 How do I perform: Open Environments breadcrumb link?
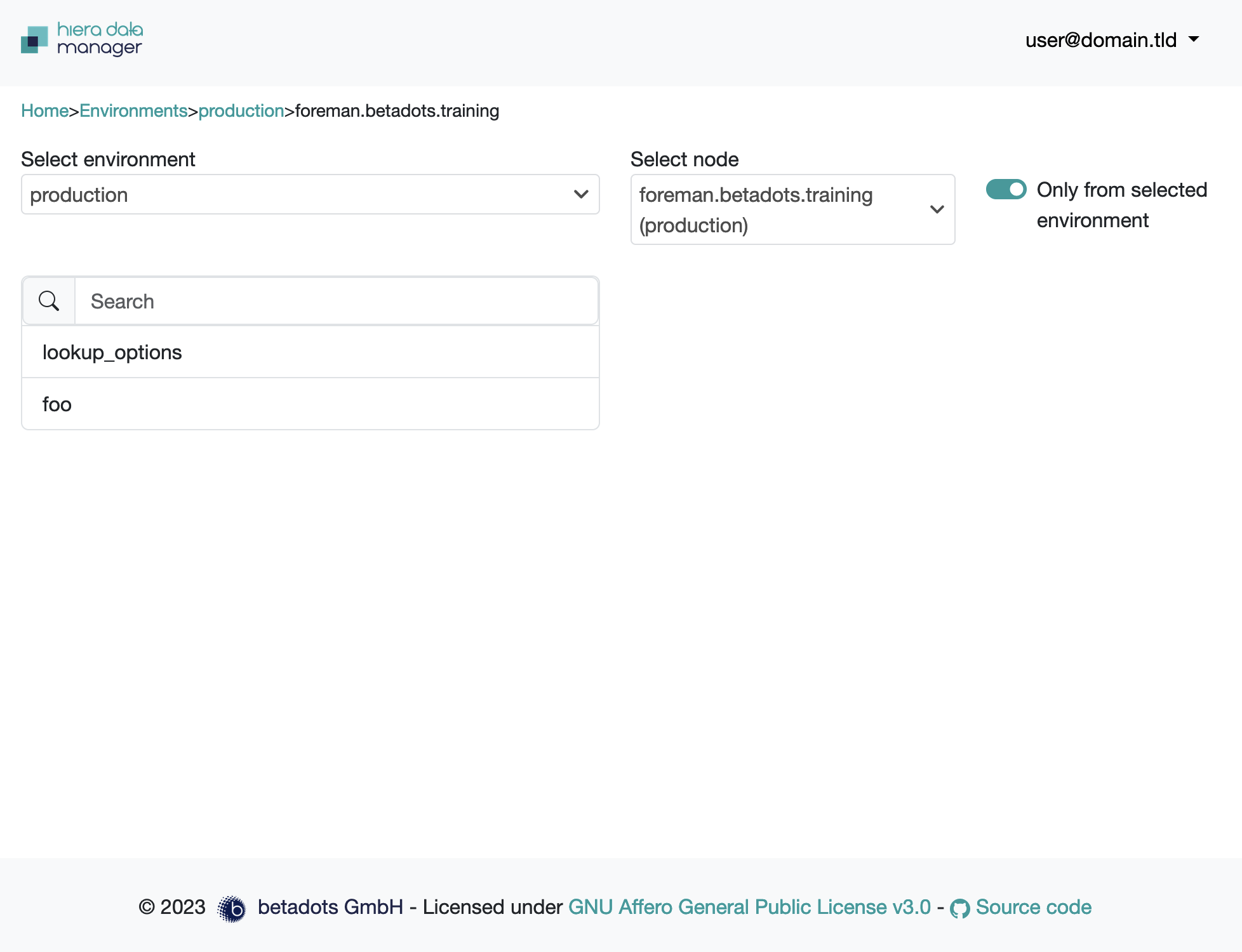click(133, 110)
